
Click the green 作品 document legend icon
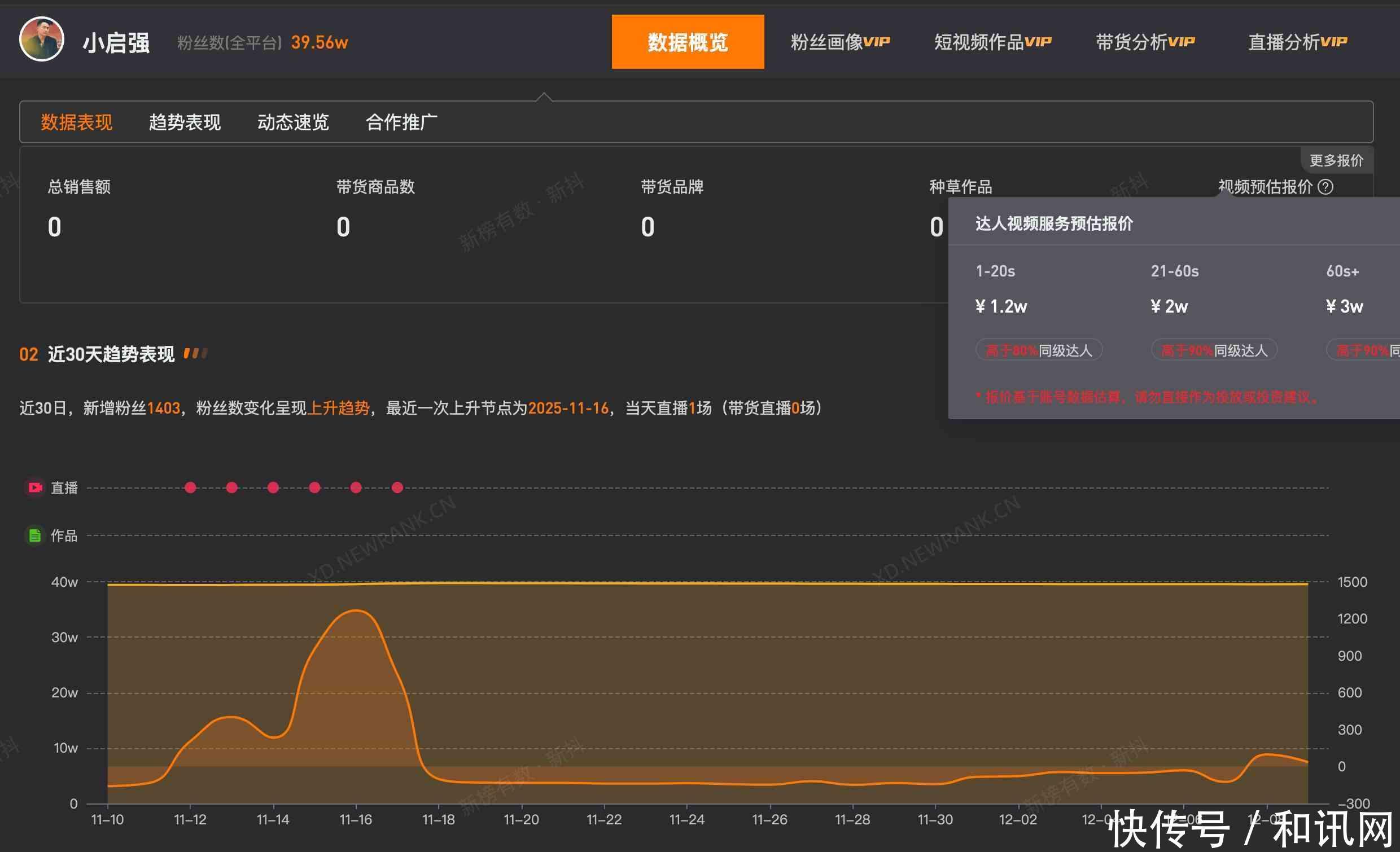[x=34, y=535]
